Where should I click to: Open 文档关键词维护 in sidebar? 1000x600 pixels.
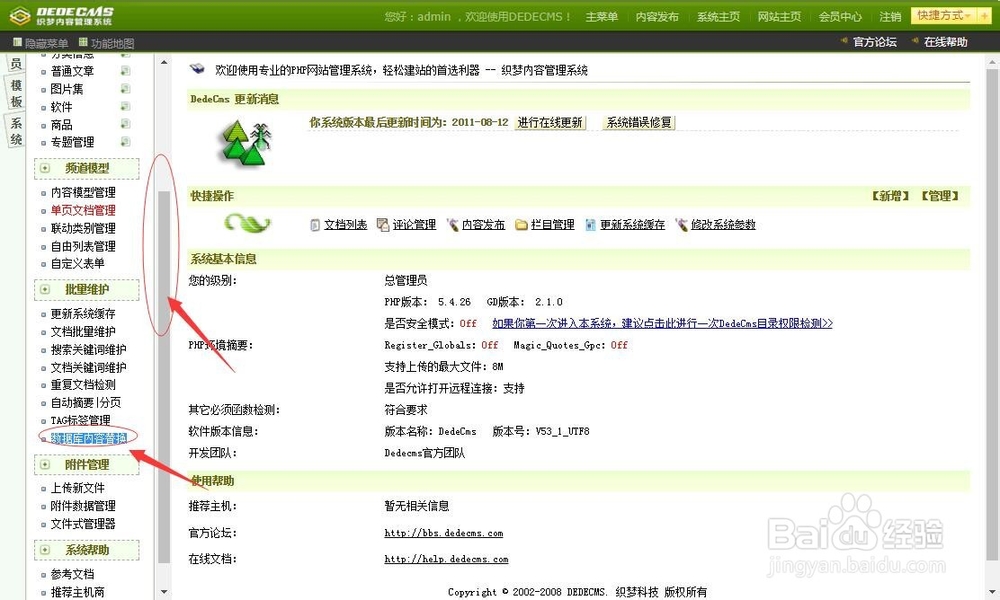(x=88, y=367)
